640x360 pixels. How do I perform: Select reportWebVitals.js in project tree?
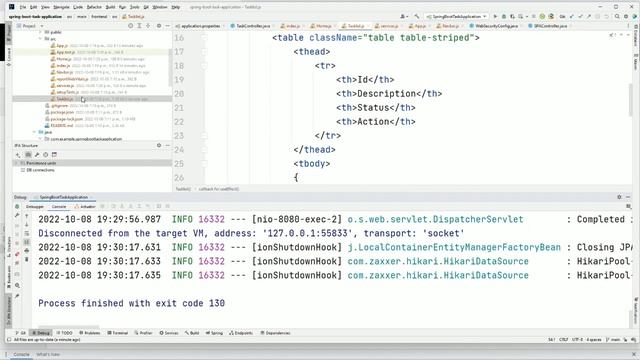pos(72,79)
